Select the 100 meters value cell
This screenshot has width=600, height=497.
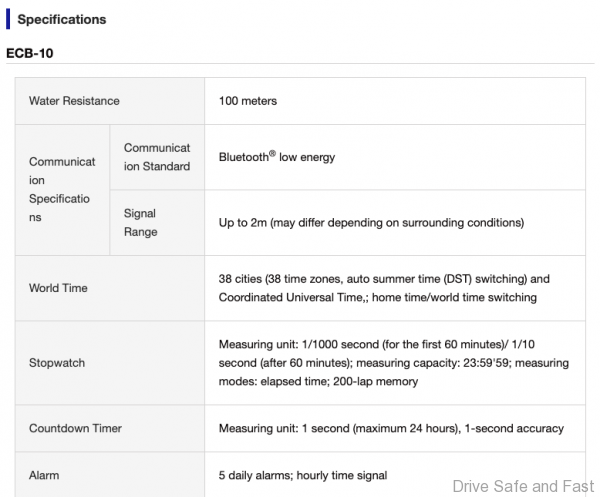tap(248, 101)
